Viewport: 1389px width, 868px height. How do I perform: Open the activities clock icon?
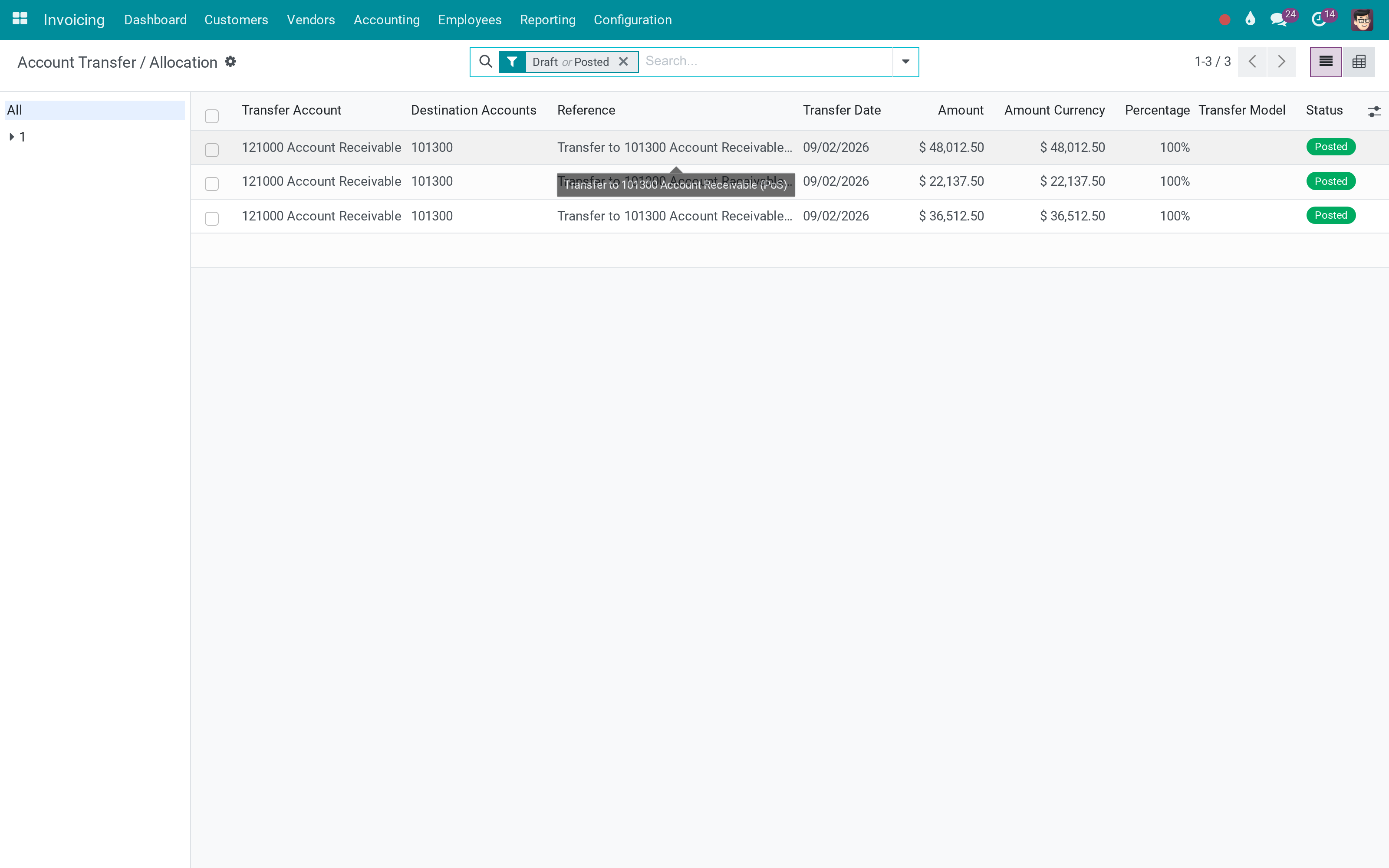(x=1318, y=20)
